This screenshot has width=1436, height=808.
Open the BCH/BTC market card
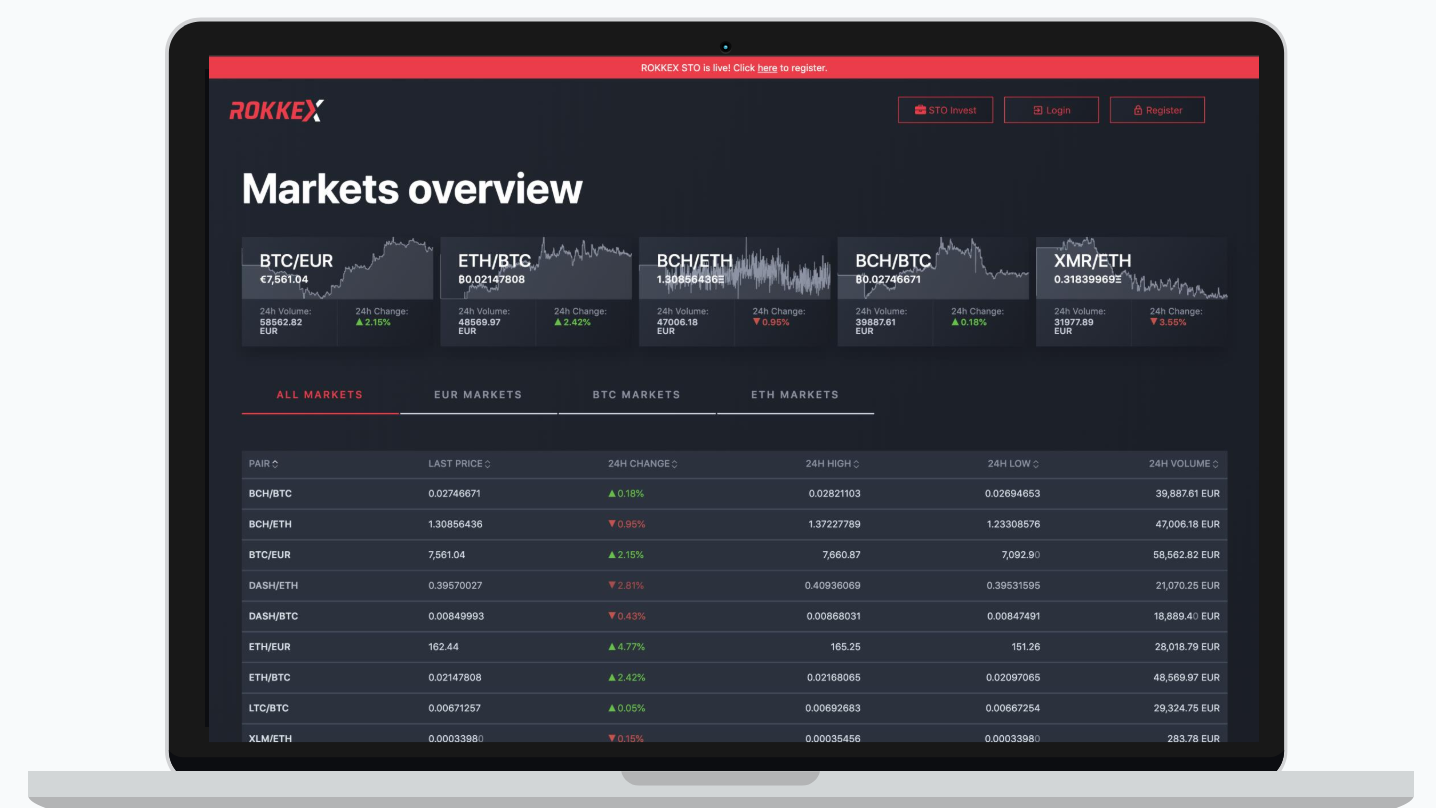pyautogui.click(x=933, y=292)
